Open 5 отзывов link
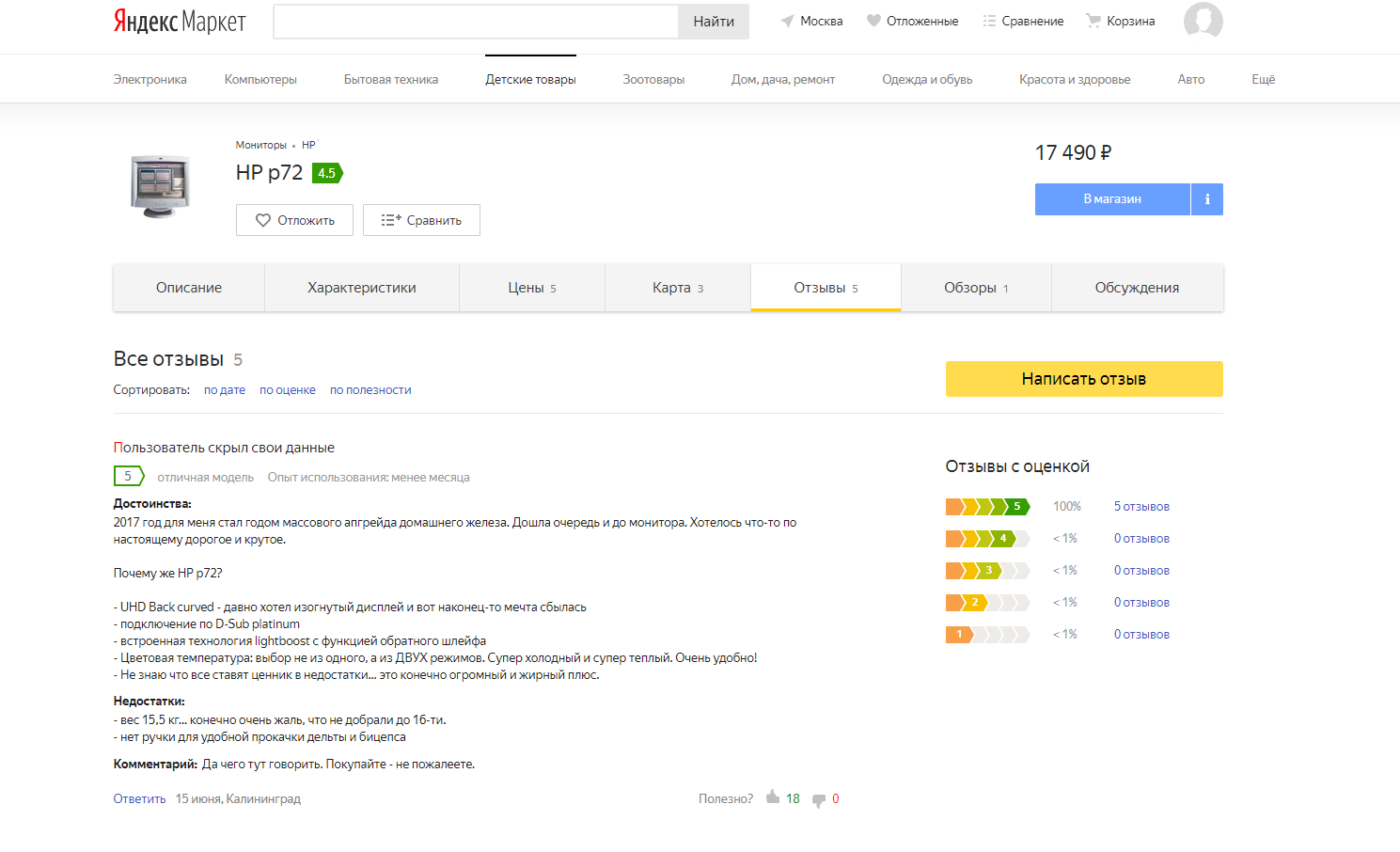Image resolution: width=1400 pixels, height=852 pixels. click(x=1141, y=506)
